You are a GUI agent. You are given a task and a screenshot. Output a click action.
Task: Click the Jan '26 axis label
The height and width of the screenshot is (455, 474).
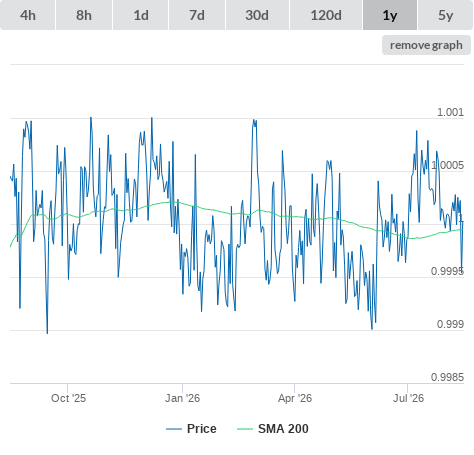(182, 398)
